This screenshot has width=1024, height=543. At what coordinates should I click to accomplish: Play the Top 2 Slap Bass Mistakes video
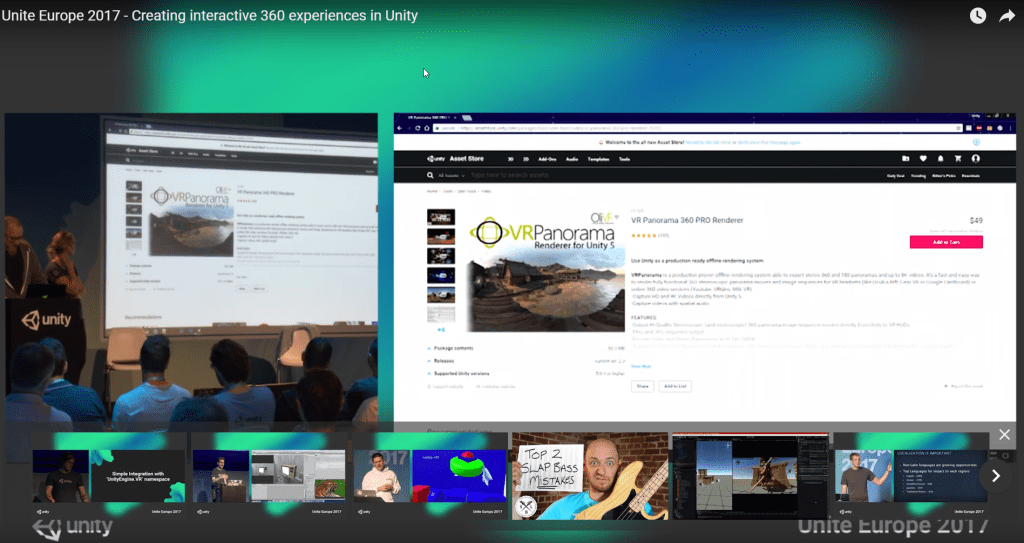[x=589, y=476]
